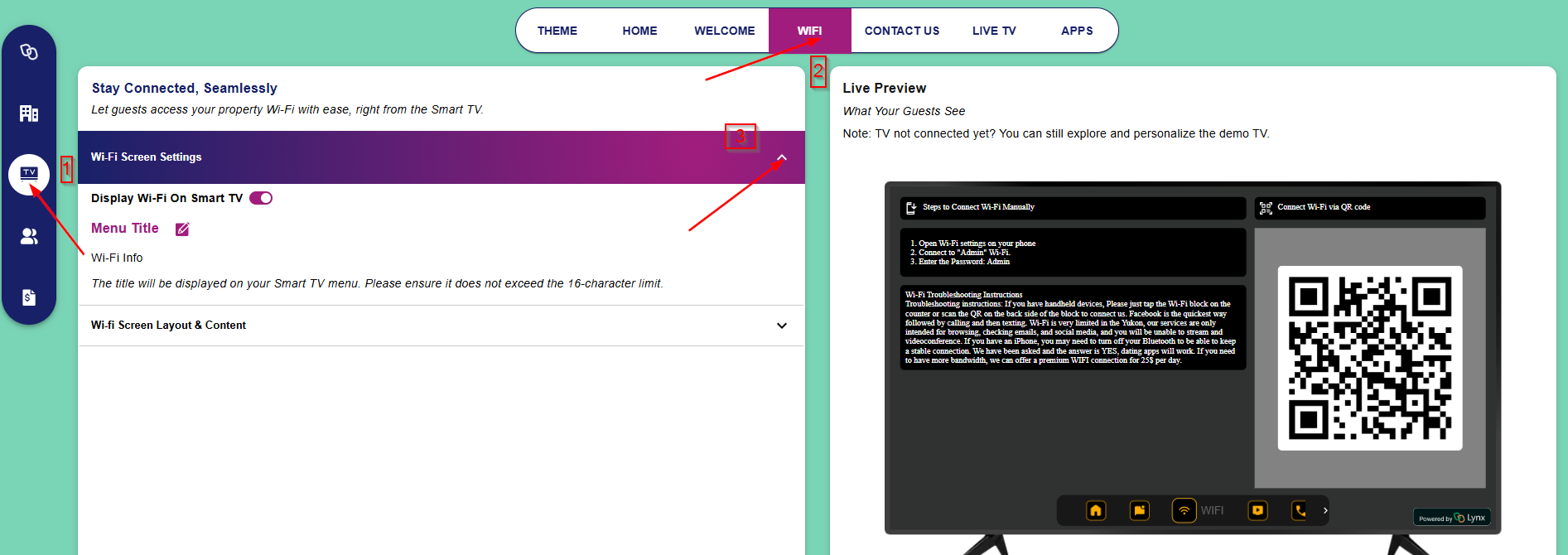The width and height of the screenshot is (1568, 555).
Task: Click the 'What Your Guests See' subtitle
Action: pyautogui.click(x=904, y=111)
